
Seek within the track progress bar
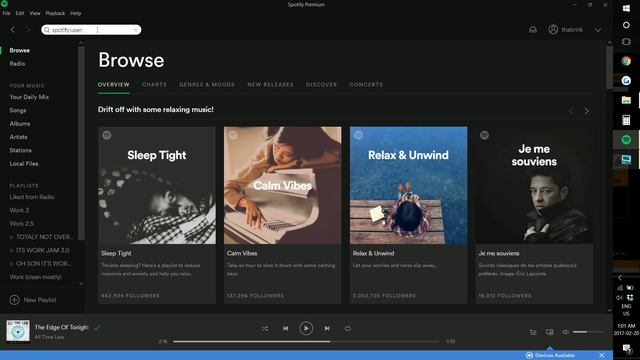click(x=306, y=342)
